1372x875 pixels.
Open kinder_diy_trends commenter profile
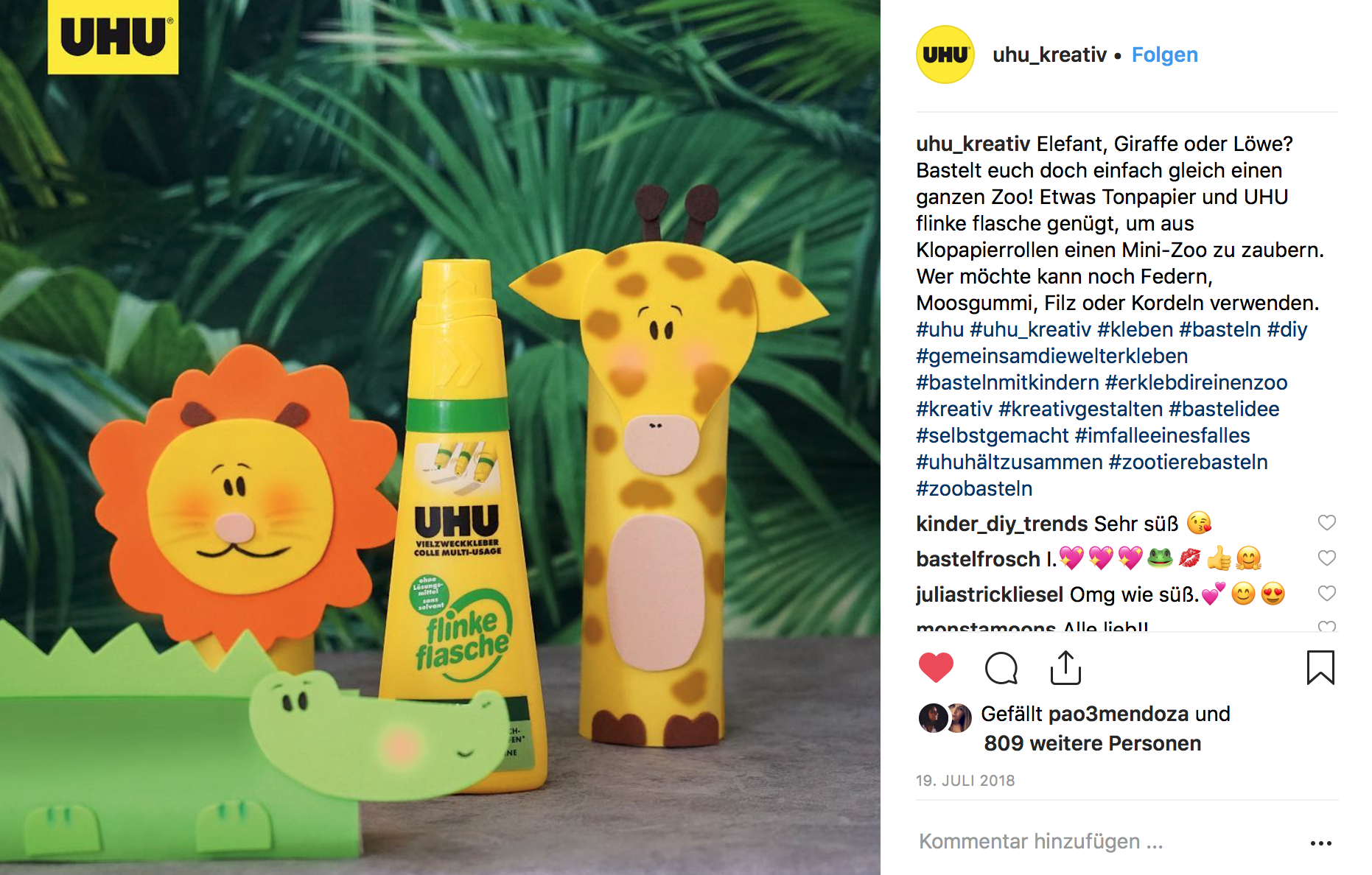(x=1002, y=524)
